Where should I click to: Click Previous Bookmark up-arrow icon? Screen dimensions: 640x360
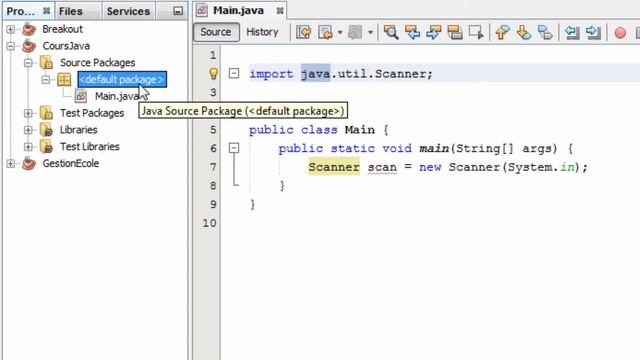(502, 32)
